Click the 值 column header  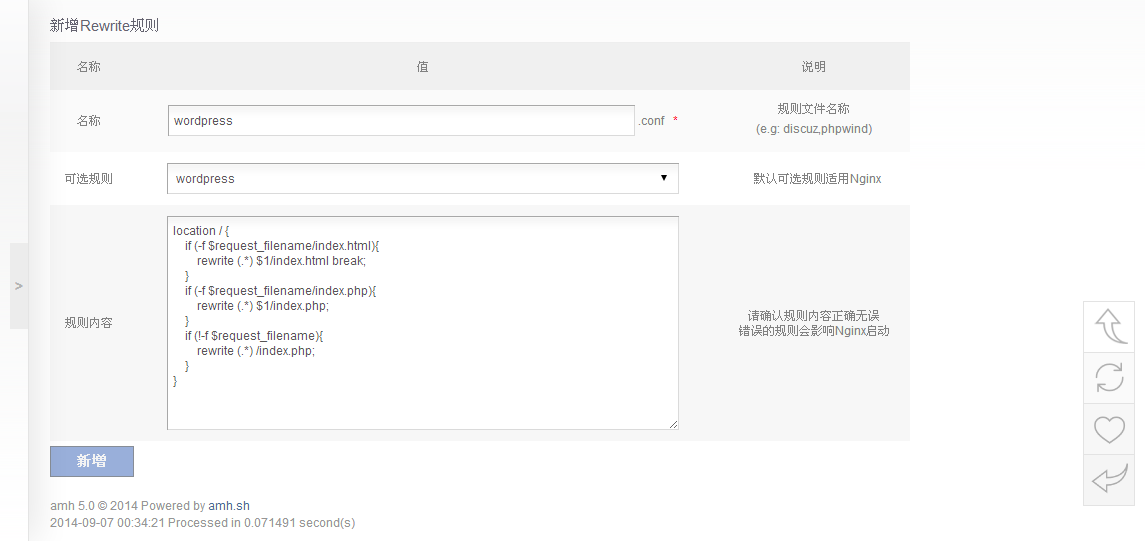pyautogui.click(x=423, y=67)
